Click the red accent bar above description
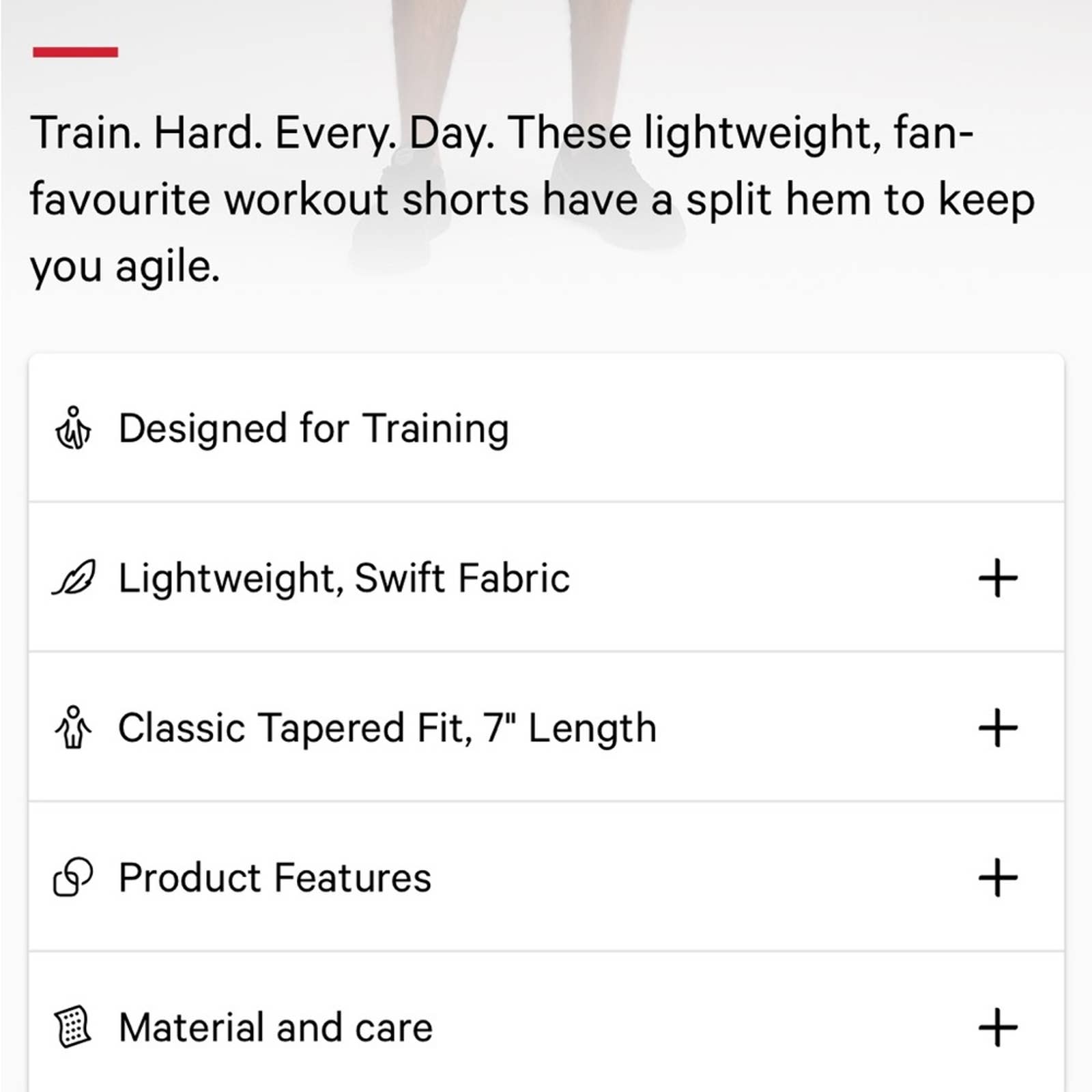The width and height of the screenshot is (1092, 1092). pos(75,52)
